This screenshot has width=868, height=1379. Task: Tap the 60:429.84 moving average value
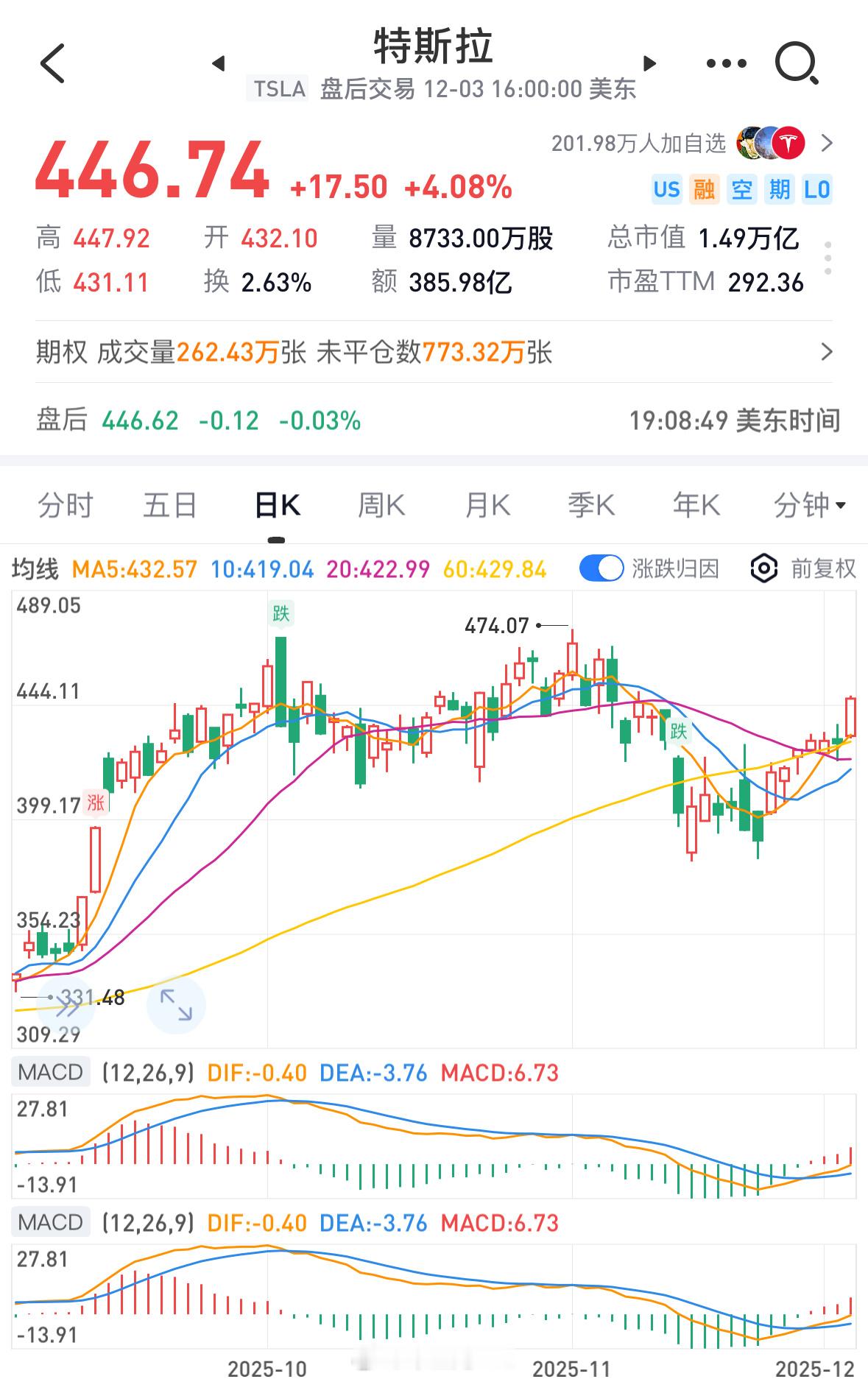(495, 569)
